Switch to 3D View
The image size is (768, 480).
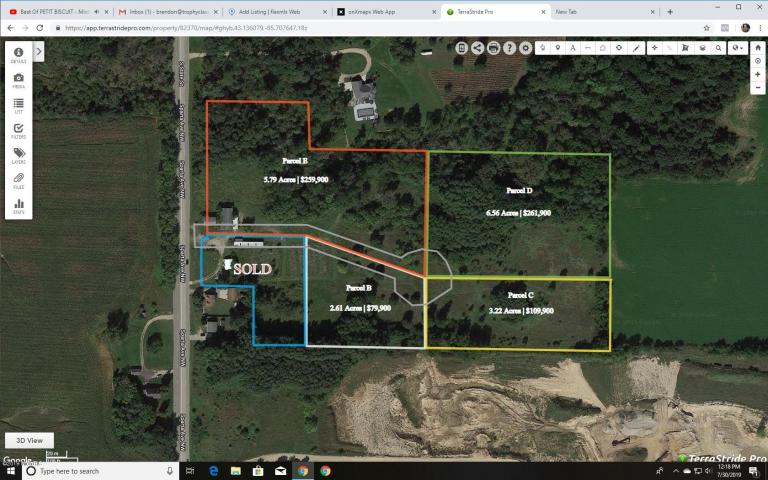point(29,440)
